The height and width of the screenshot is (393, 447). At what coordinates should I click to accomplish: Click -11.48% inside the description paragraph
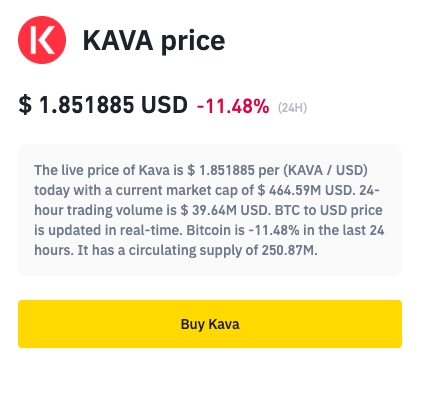pyautogui.click(x=274, y=230)
